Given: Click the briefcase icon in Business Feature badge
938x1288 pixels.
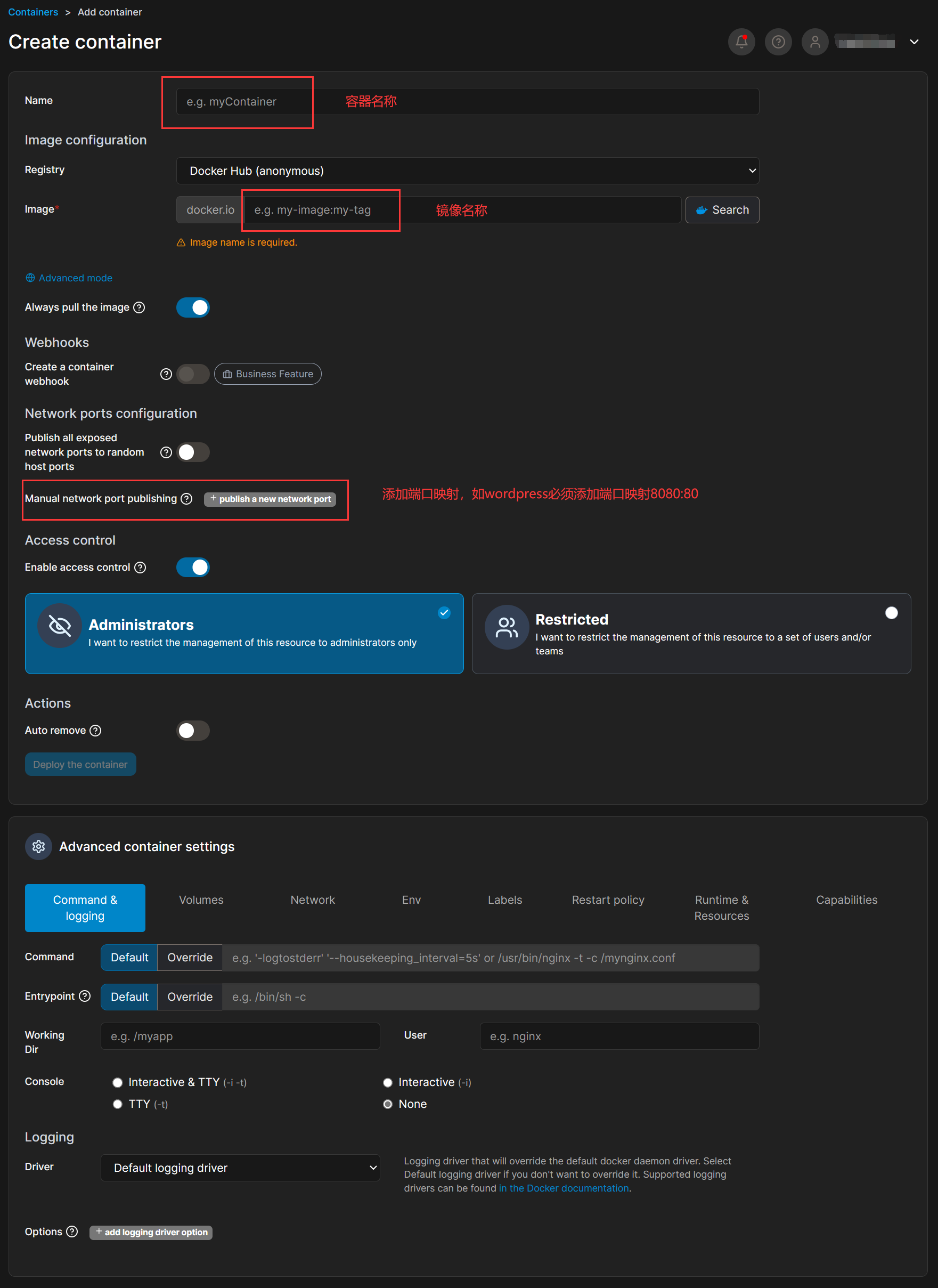Looking at the screenshot, I should click(227, 374).
